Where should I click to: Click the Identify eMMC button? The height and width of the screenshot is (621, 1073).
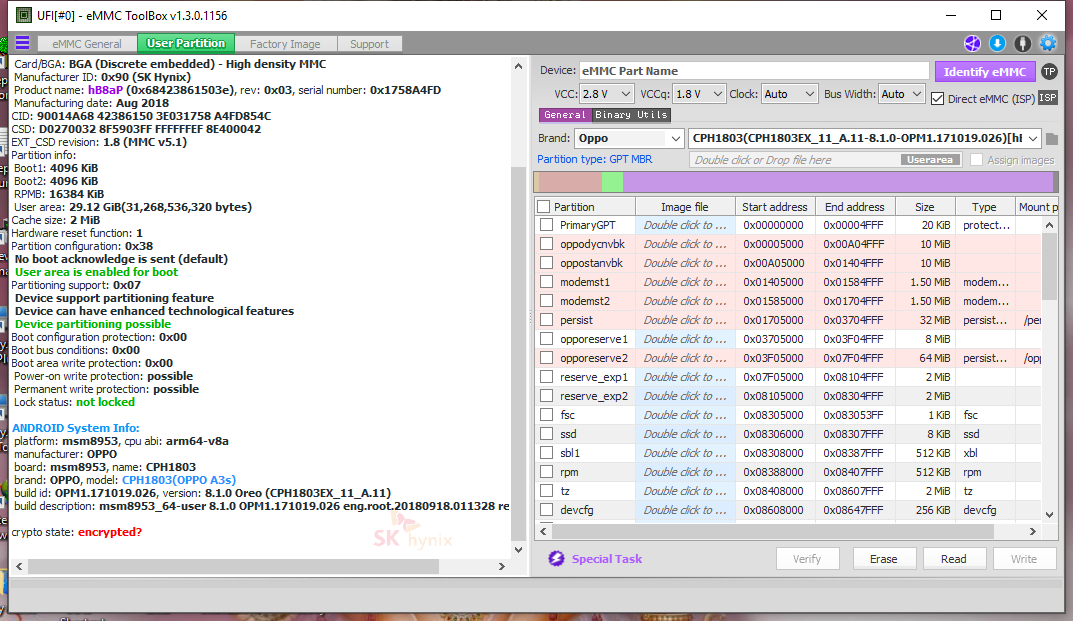coord(985,71)
